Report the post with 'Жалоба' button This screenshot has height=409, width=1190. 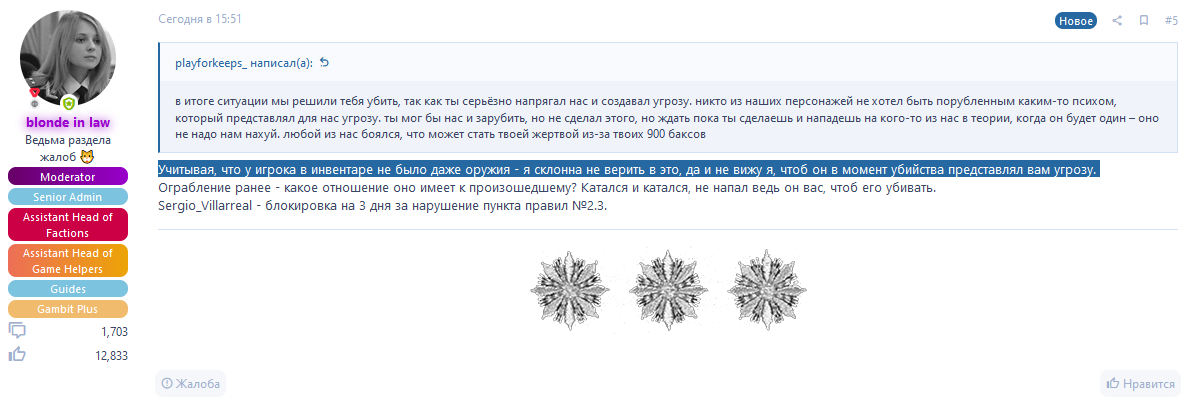pos(190,383)
